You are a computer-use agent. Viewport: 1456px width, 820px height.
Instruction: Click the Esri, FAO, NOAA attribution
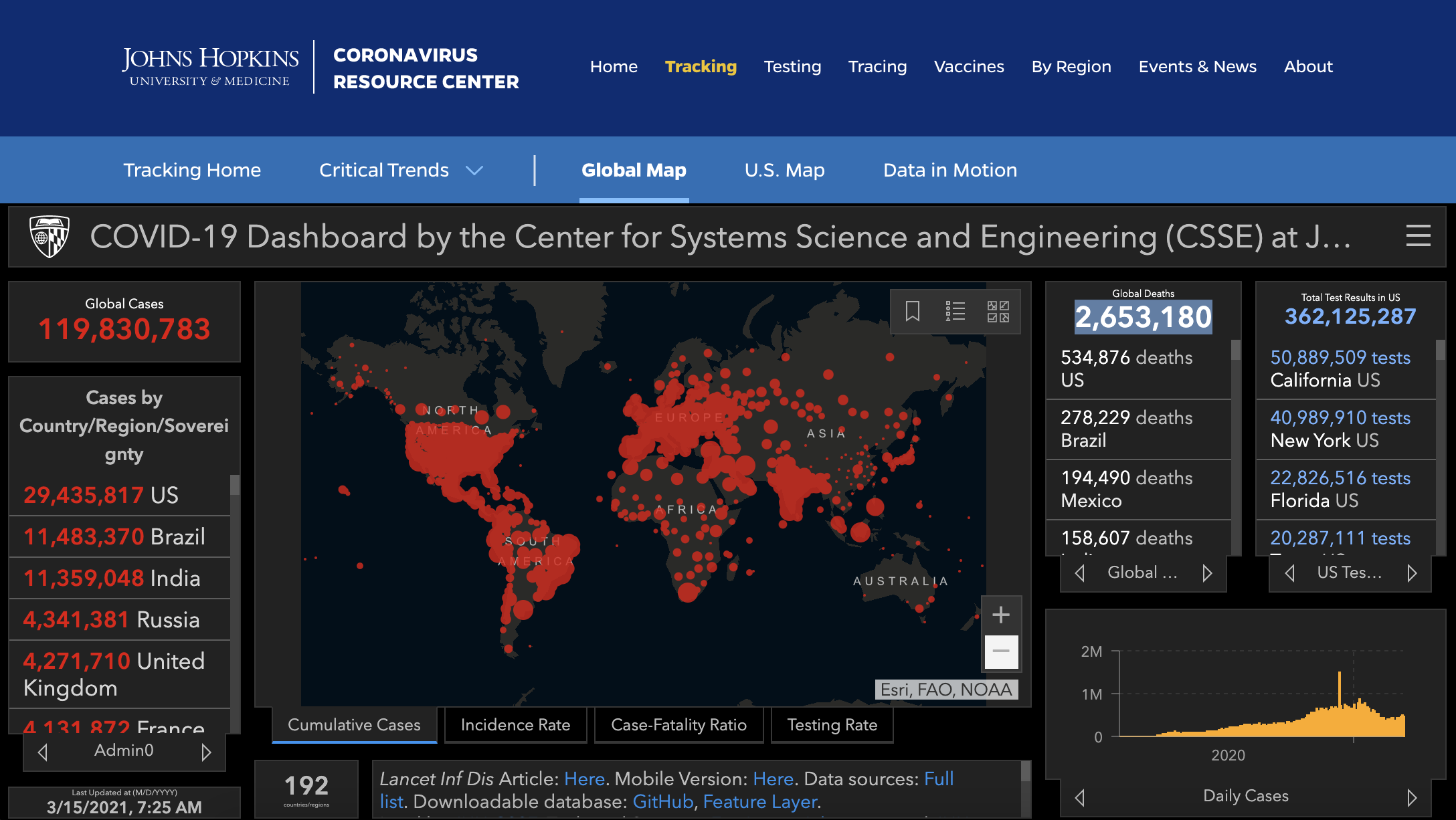pyautogui.click(x=946, y=690)
